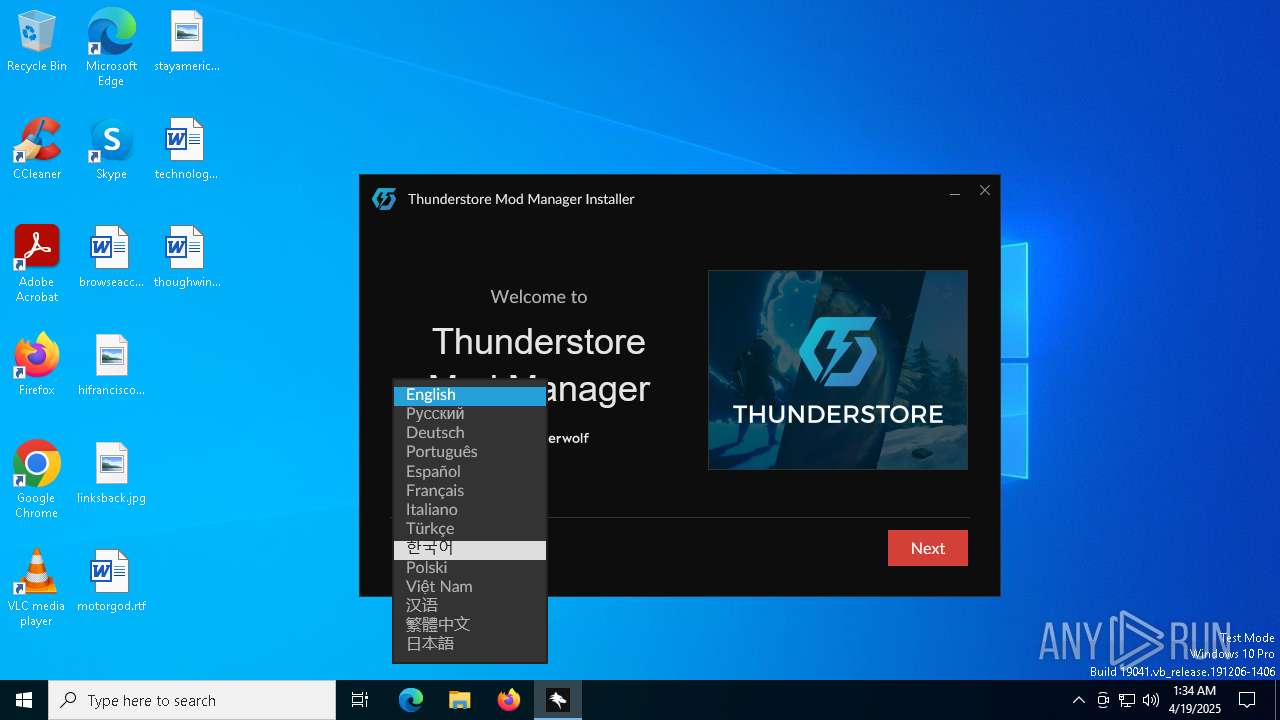The width and height of the screenshot is (1280, 720).
Task: Launch Edge from the taskbar
Action: [x=411, y=700]
